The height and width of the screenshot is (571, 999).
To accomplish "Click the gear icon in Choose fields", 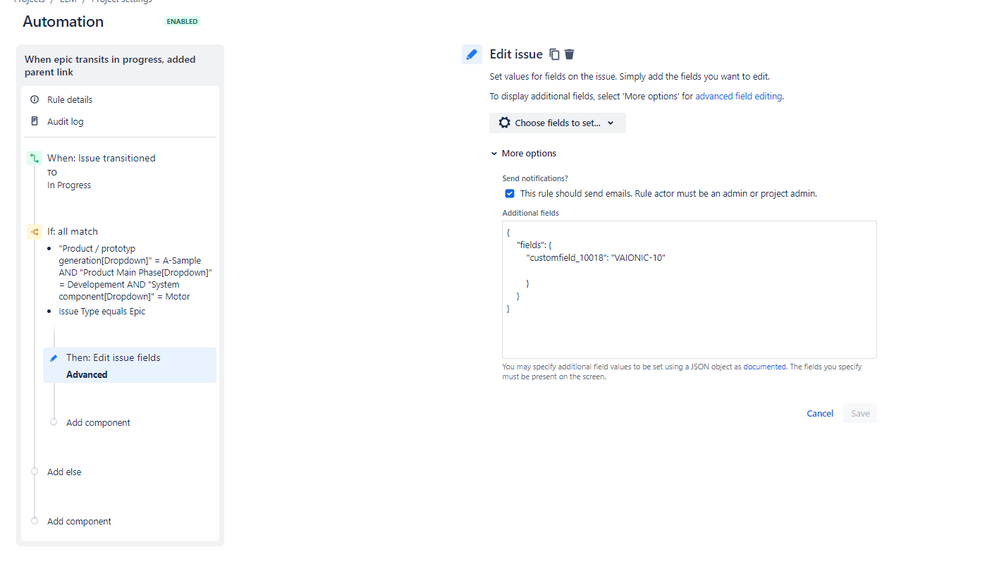I will pyautogui.click(x=505, y=123).
